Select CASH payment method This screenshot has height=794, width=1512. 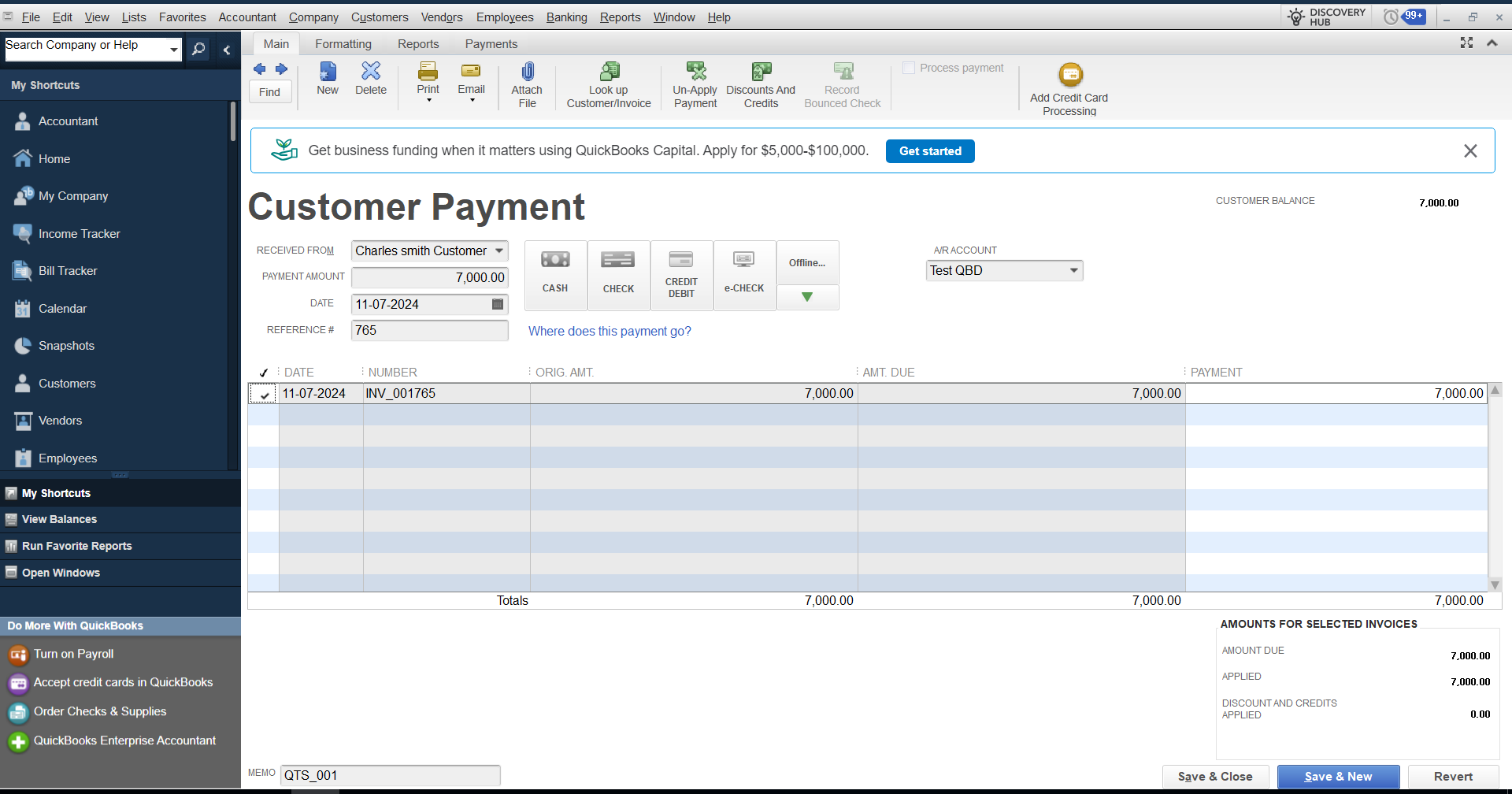(x=555, y=274)
